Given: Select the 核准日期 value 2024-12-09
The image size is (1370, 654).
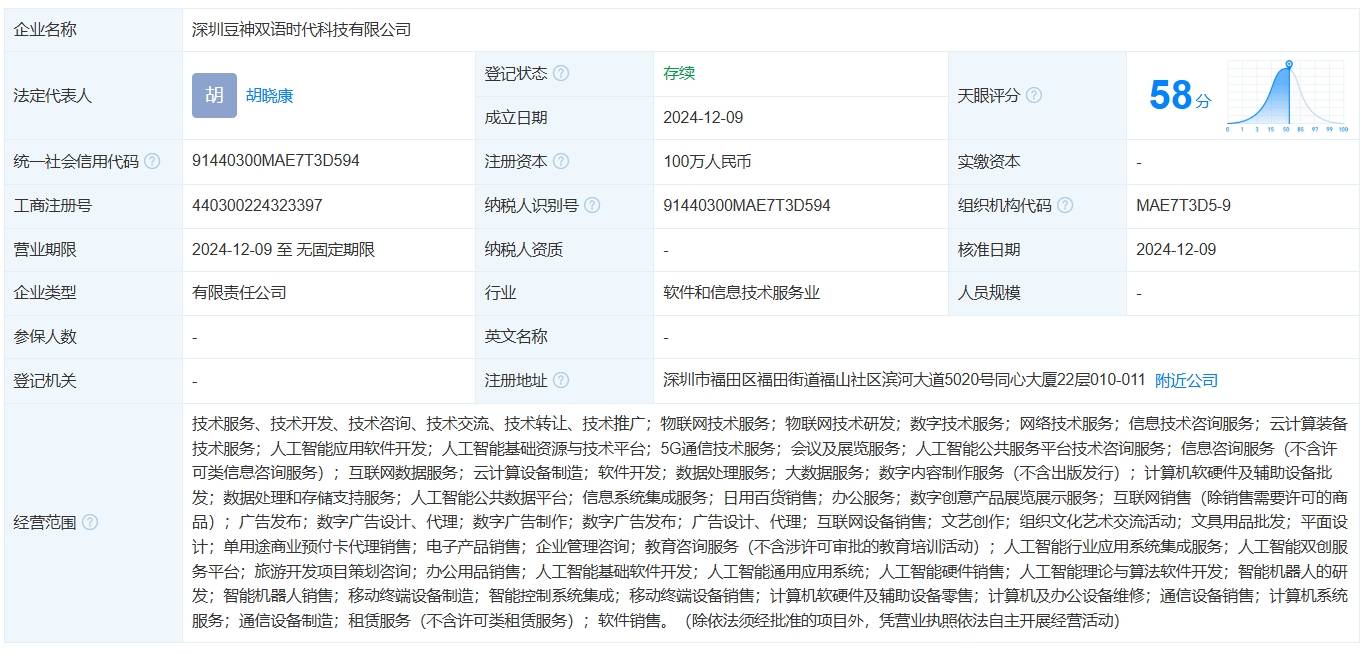Looking at the screenshot, I should pyautogui.click(x=1176, y=249).
